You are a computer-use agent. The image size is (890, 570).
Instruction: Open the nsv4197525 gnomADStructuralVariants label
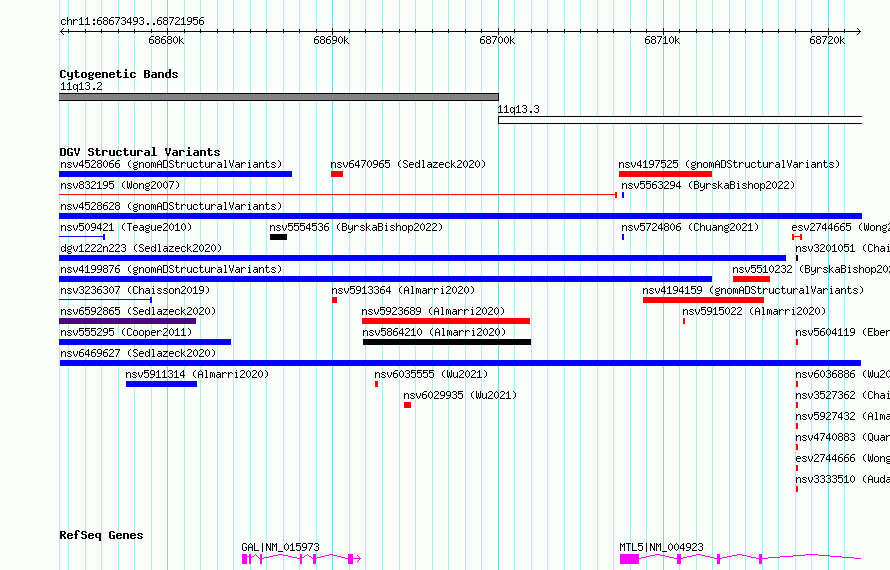point(729,165)
